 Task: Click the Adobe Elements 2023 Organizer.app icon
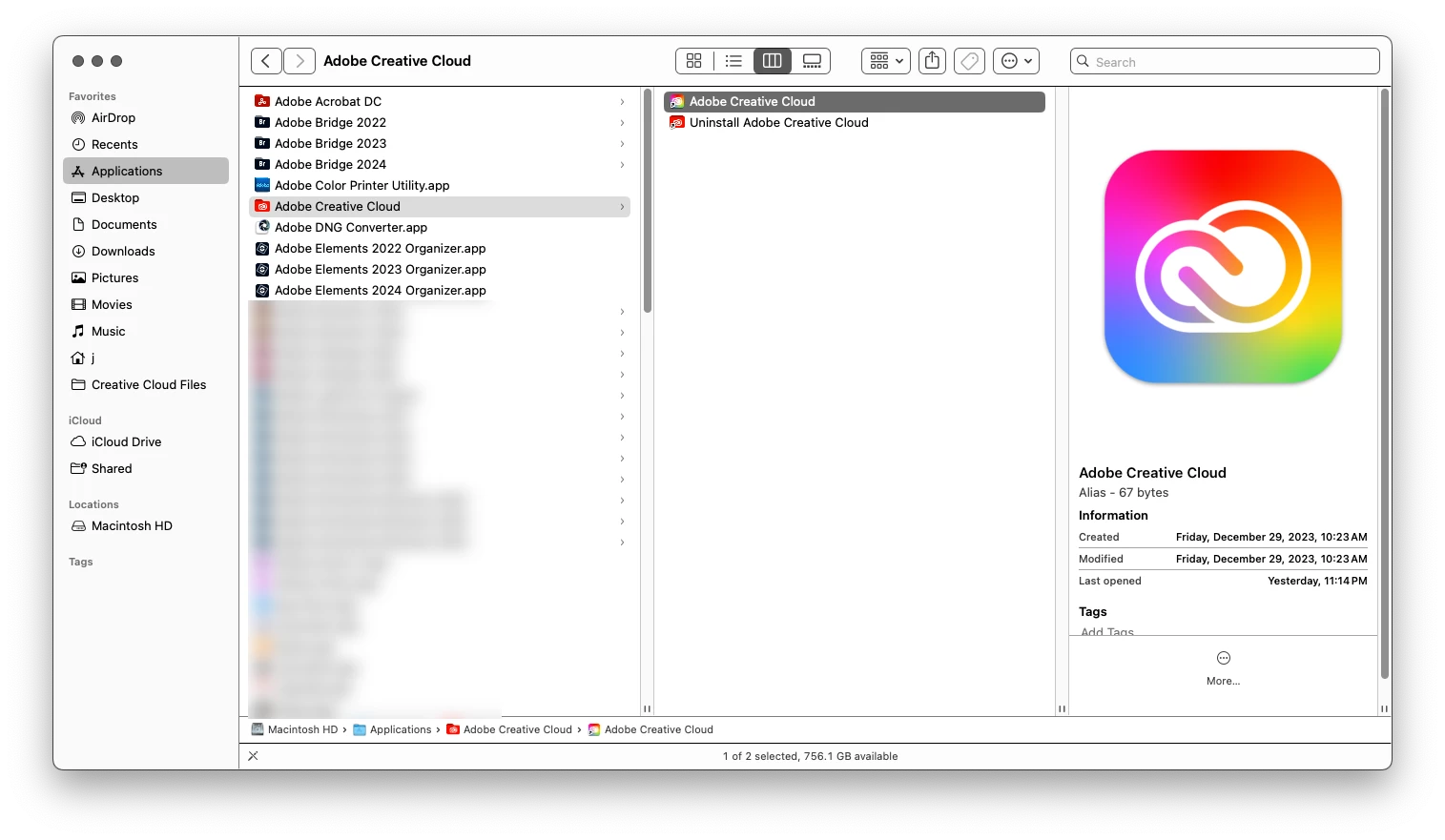point(262,269)
